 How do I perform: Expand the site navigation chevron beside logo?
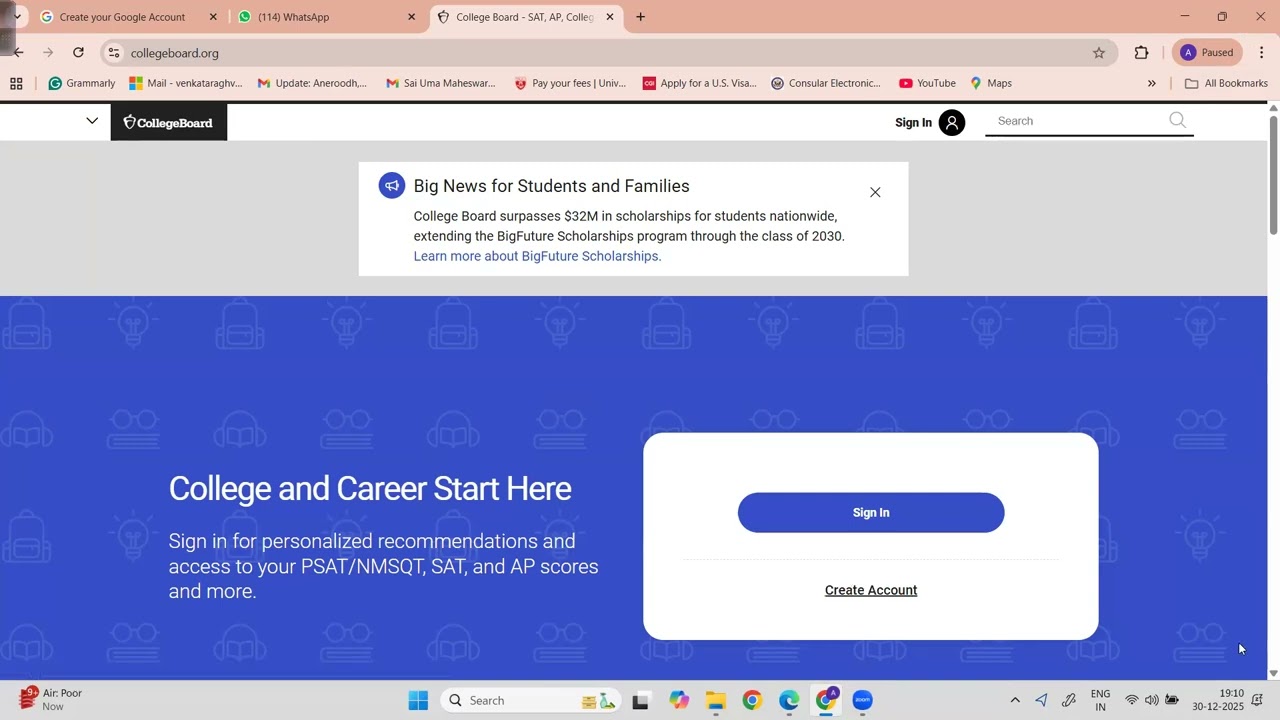92,121
